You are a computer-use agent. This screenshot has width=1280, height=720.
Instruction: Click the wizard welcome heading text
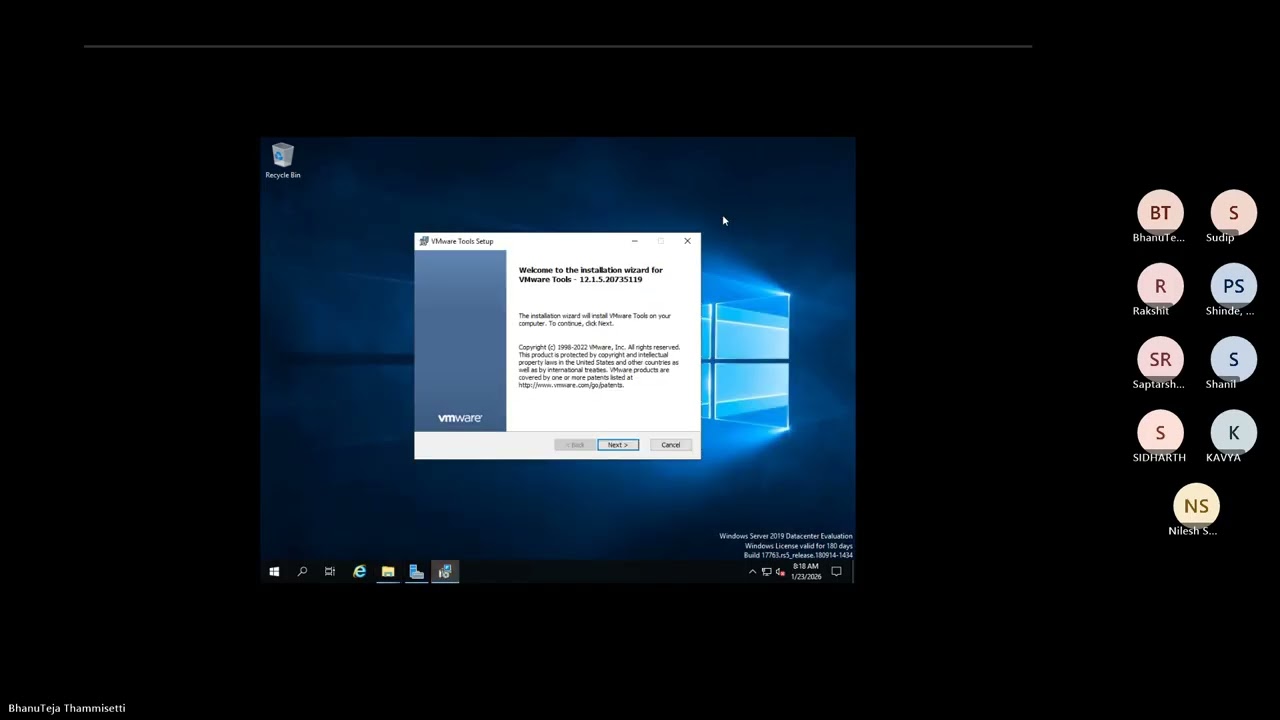(591, 274)
